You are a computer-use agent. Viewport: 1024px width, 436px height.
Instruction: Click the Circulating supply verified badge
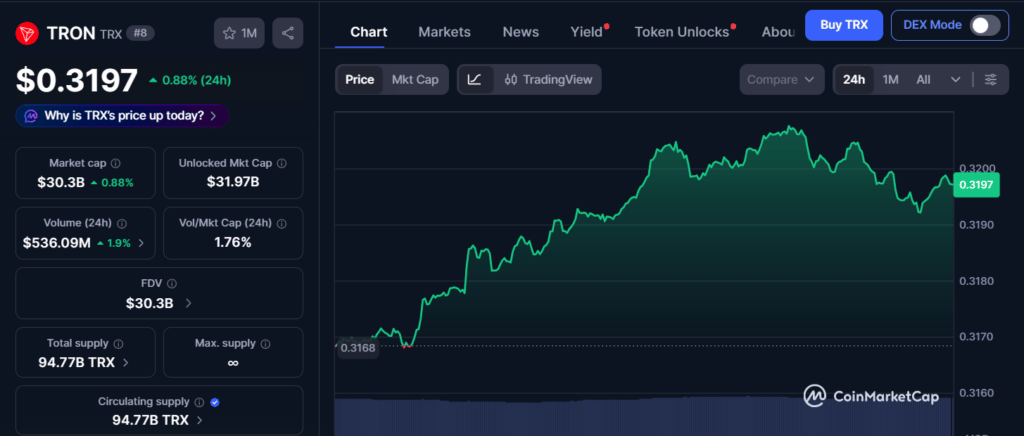click(216, 402)
